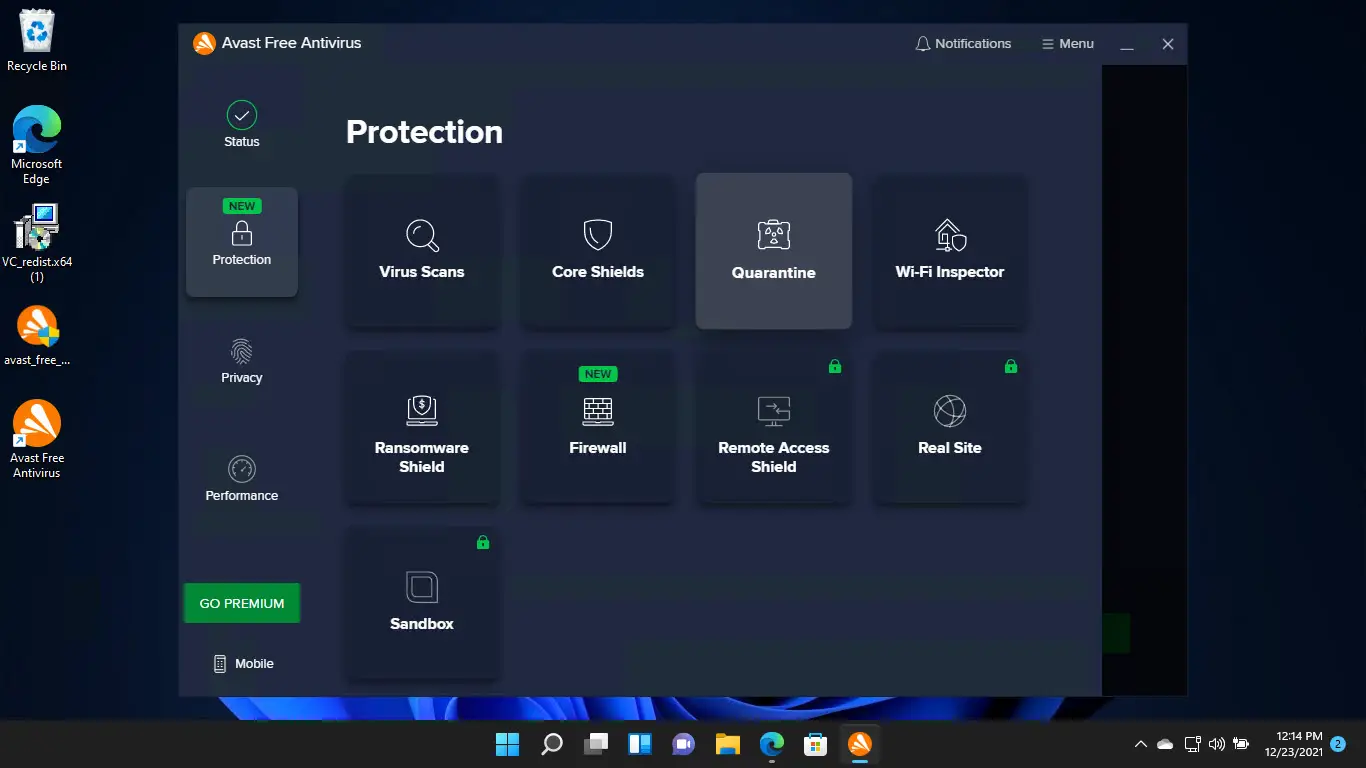Select the avast_free installer desktop icon
This screenshot has height=768, width=1366.
click(37, 336)
